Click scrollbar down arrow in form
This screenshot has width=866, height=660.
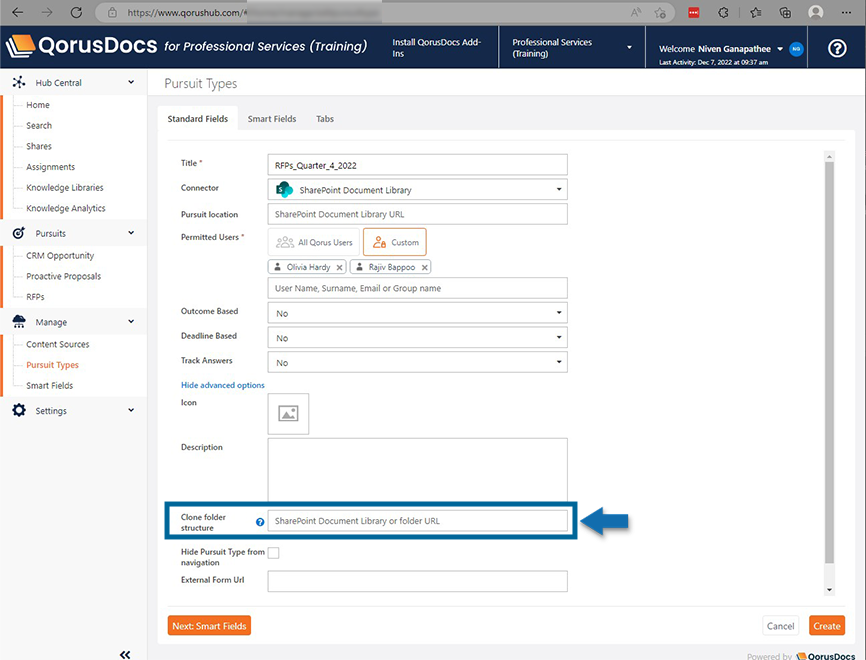point(829,590)
